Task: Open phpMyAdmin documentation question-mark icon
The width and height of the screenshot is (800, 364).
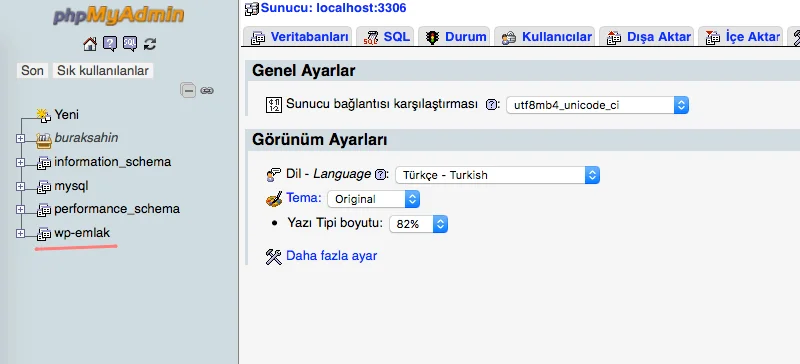Action: click(110, 44)
